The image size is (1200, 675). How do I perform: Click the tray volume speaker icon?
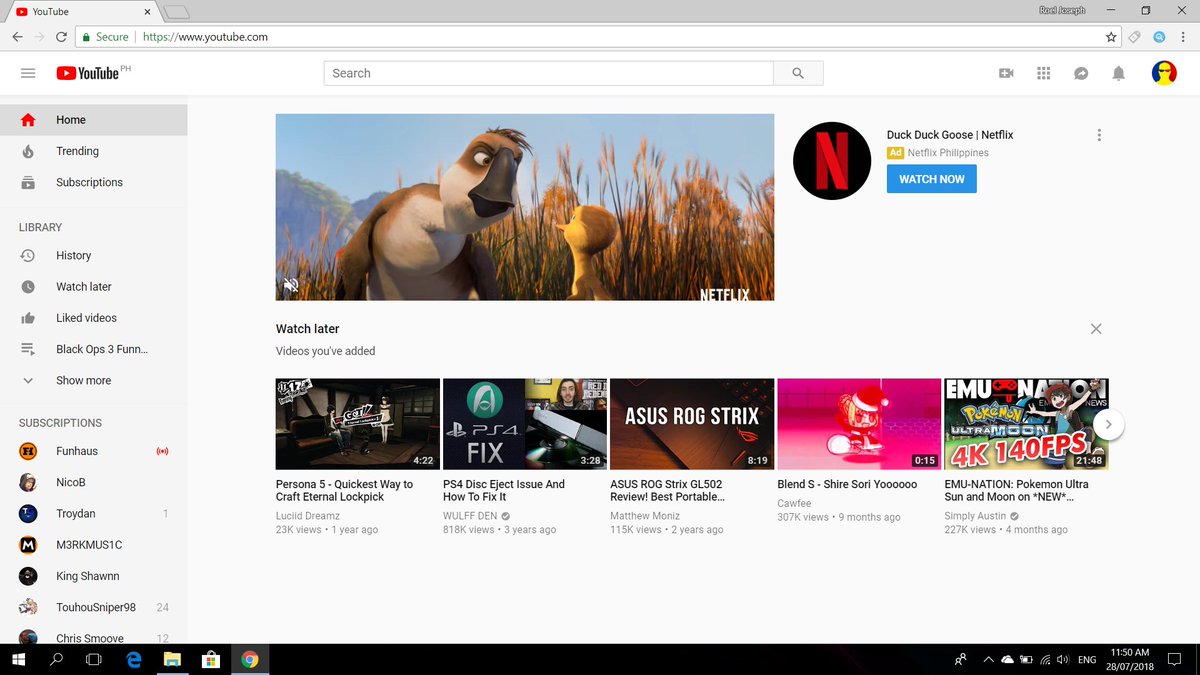click(1063, 659)
